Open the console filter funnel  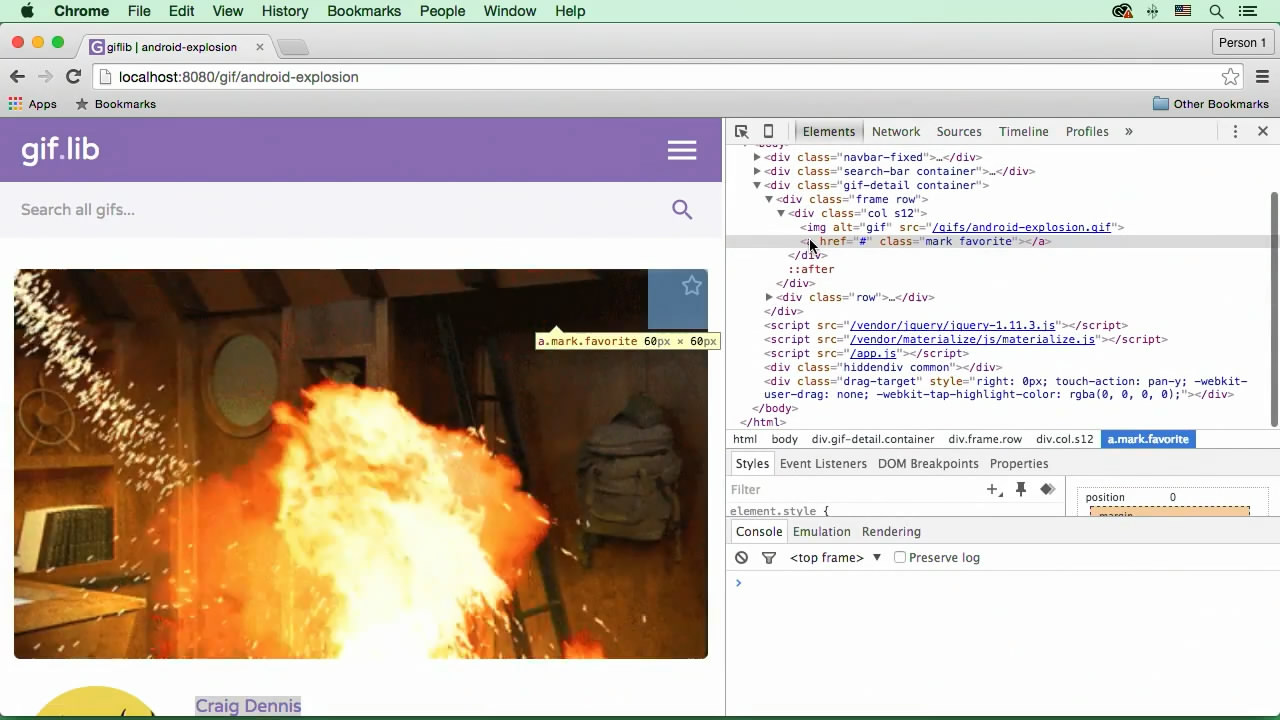coord(769,558)
